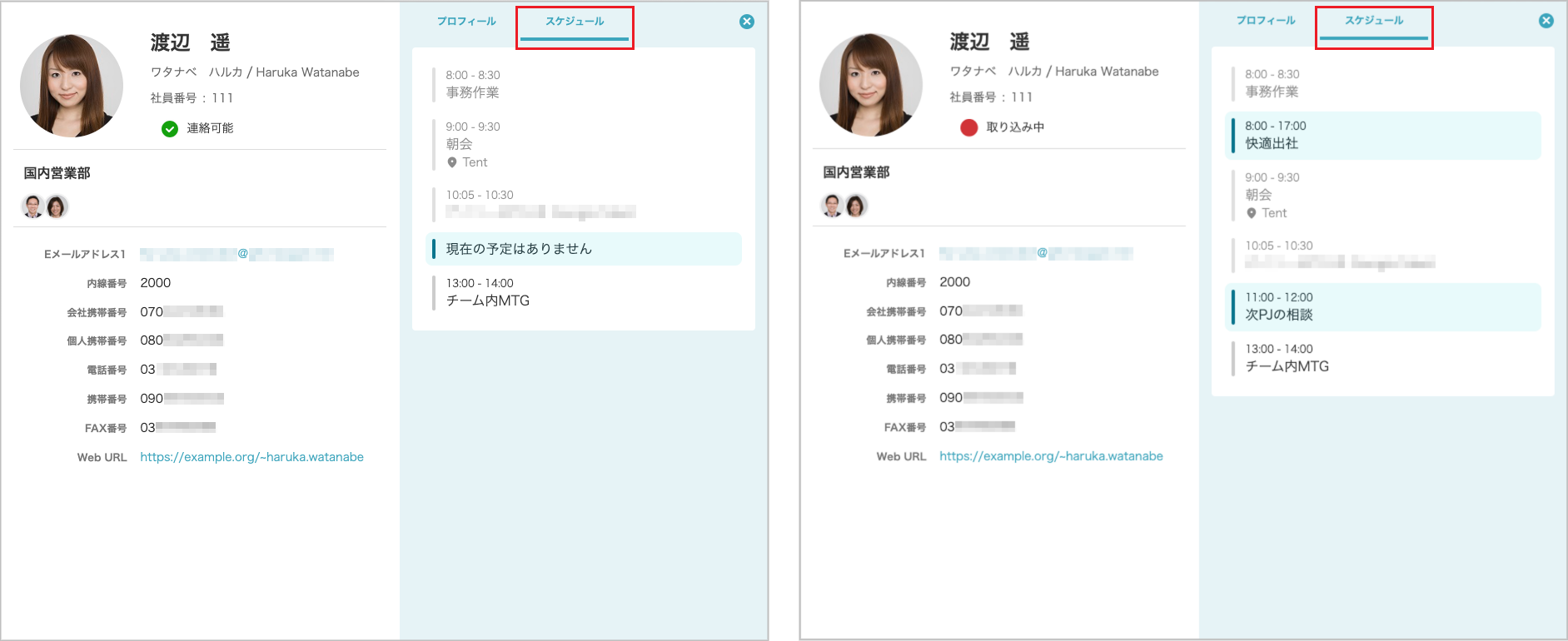Screen dimensions: 1568x641
Task: Close the profile card showing 連絡可能 status
Action: pyautogui.click(x=747, y=22)
